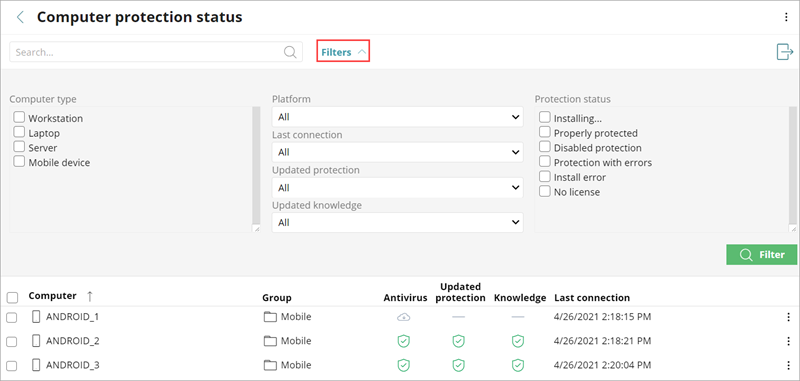This screenshot has width=800, height=381.
Task: Open the Last connection dropdown
Action: tap(397, 152)
